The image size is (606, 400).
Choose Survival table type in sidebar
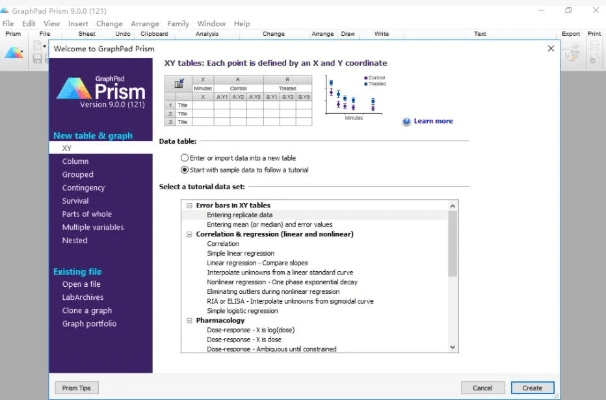pos(75,201)
